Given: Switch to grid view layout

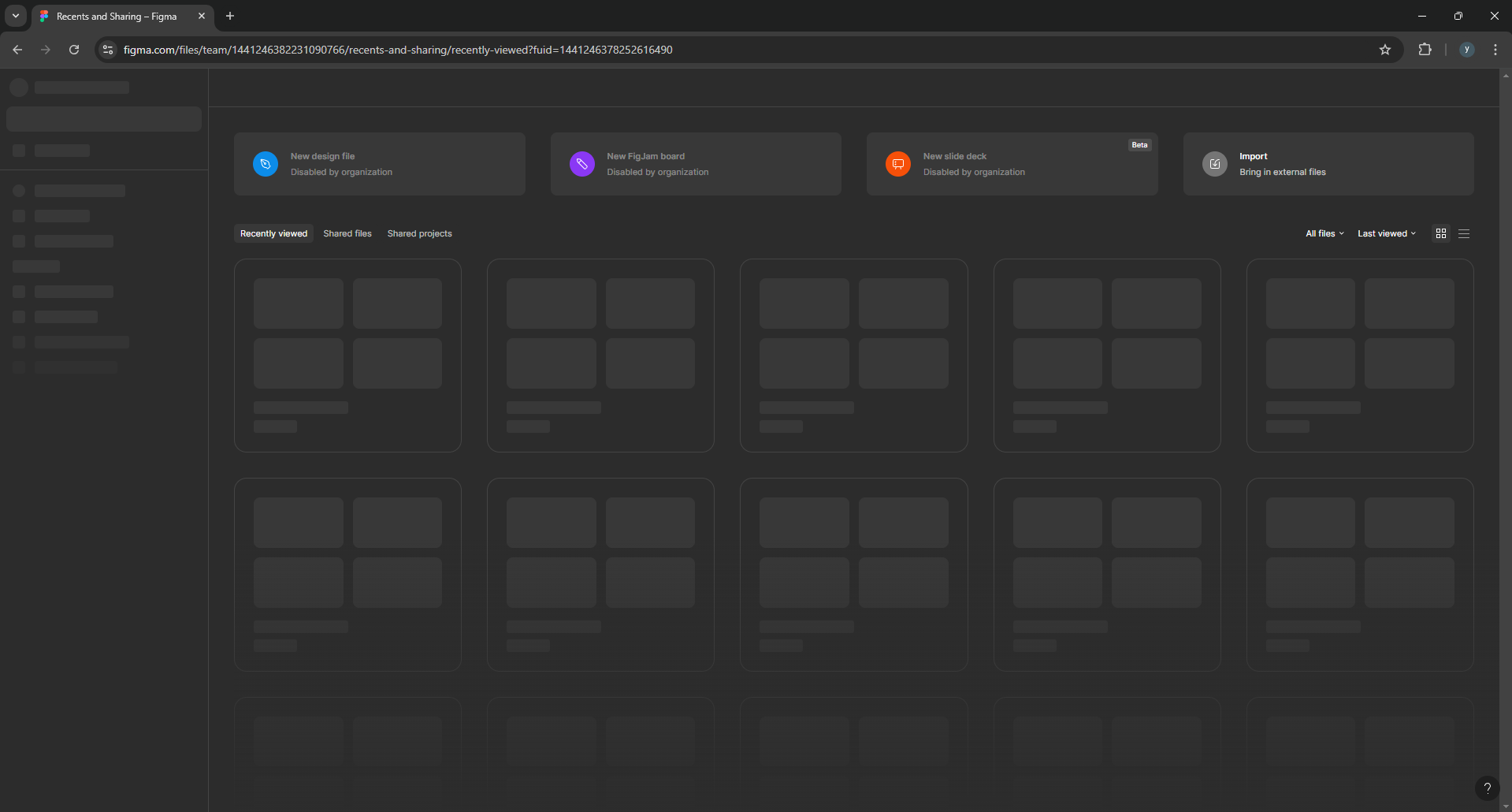Looking at the screenshot, I should 1441,233.
